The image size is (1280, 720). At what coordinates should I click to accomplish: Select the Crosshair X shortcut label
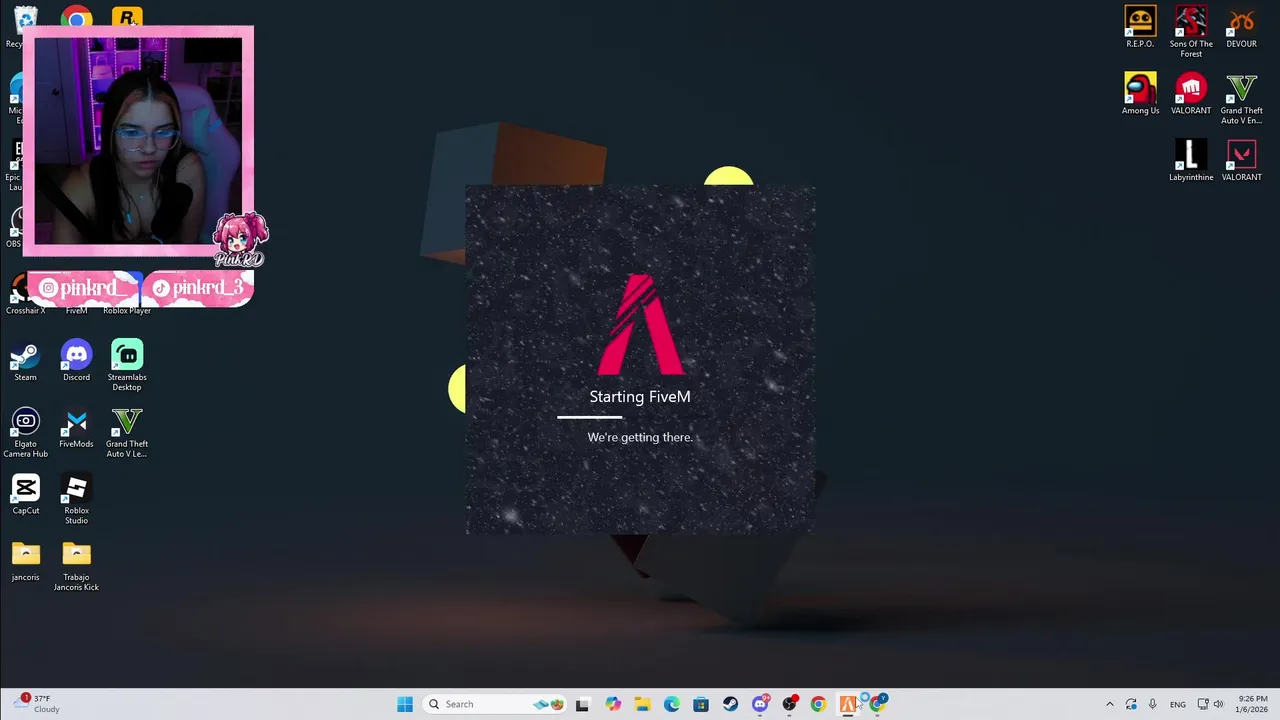click(x=25, y=311)
